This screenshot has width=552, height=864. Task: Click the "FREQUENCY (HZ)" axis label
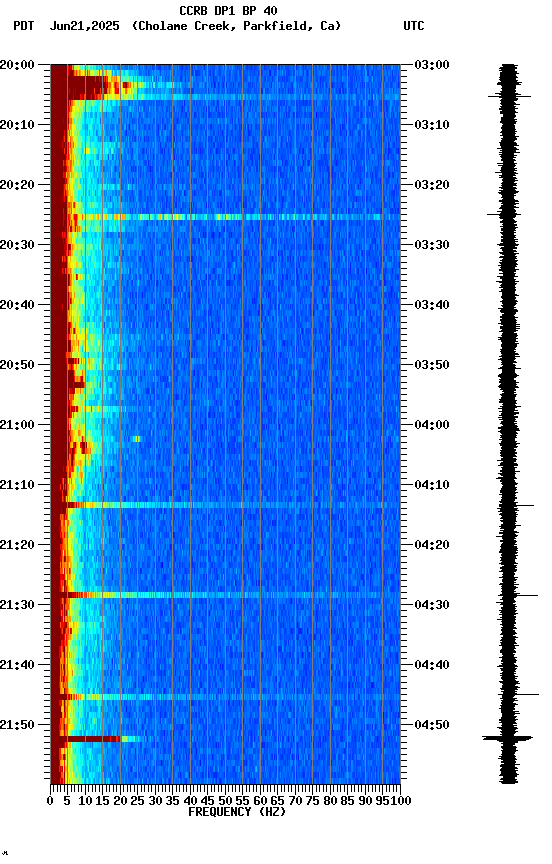click(x=237, y=813)
